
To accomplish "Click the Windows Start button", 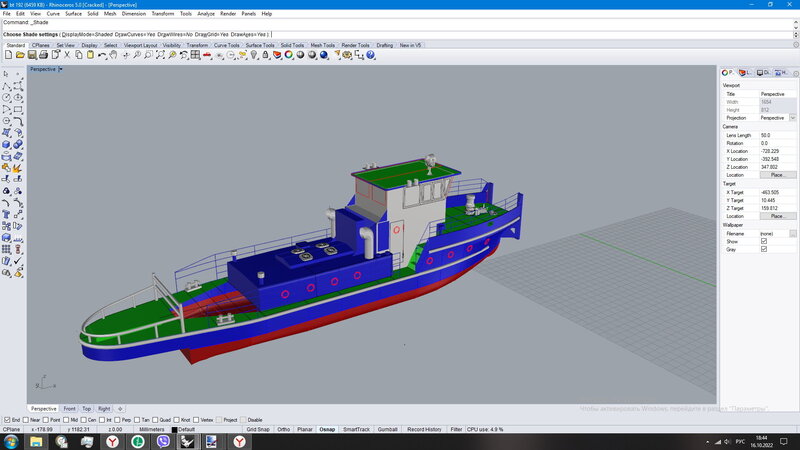I will [11, 441].
